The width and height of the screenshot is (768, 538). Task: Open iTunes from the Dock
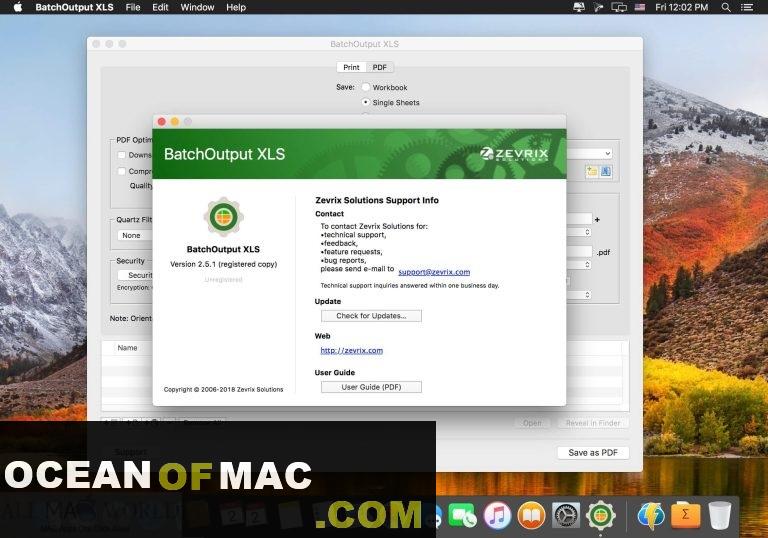coord(497,515)
